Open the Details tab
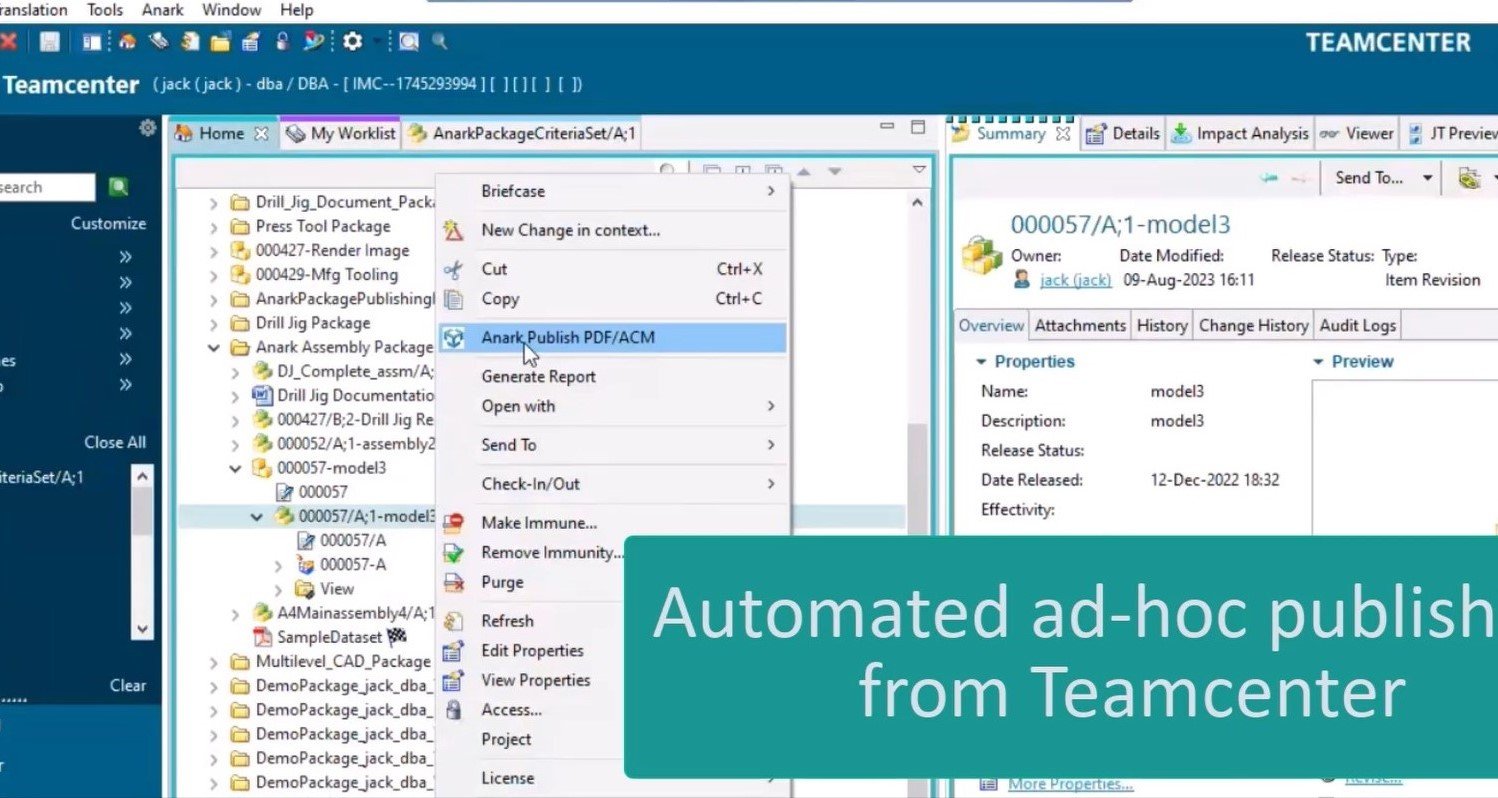The width and height of the screenshot is (1498, 798). click(1123, 134)
